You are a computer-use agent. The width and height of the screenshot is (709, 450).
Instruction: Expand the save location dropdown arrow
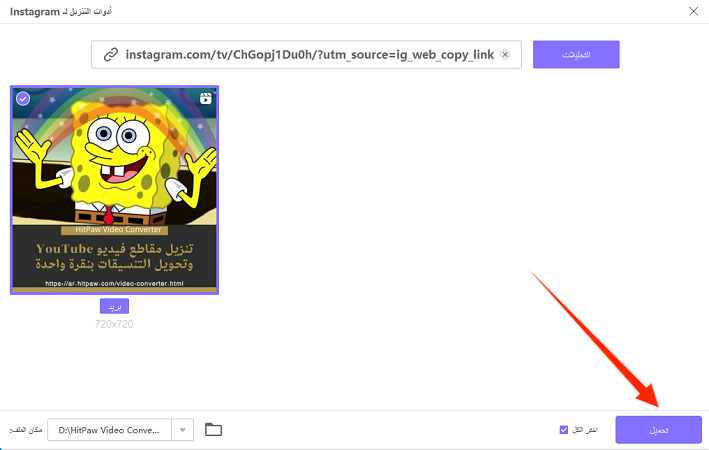pos(183,430)
